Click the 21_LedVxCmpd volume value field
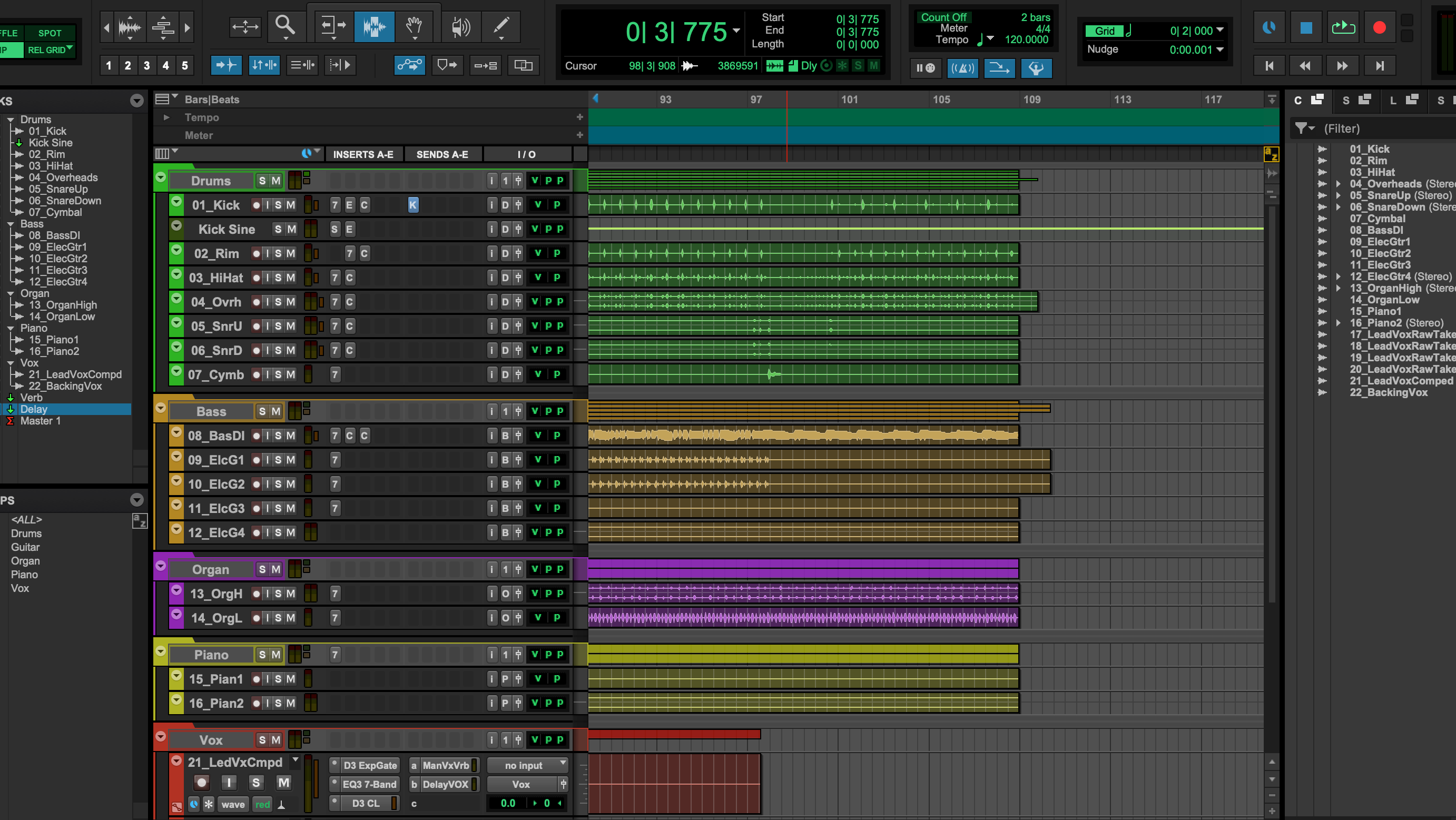Viewport: 1456px width, 820px height. [508, 803]
